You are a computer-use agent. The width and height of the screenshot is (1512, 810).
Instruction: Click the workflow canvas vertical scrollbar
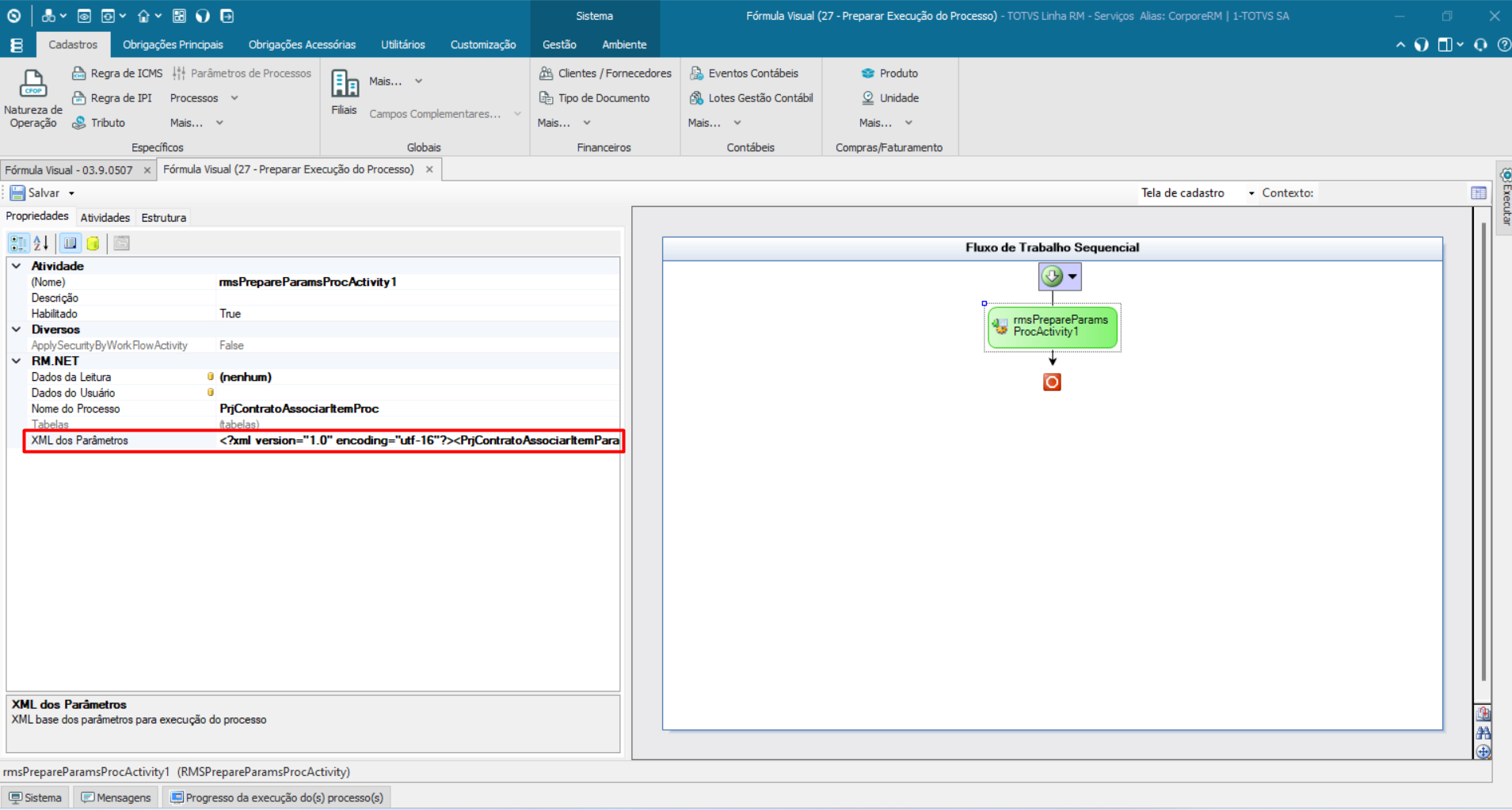pyautogui.click(x=1483, y=451)
